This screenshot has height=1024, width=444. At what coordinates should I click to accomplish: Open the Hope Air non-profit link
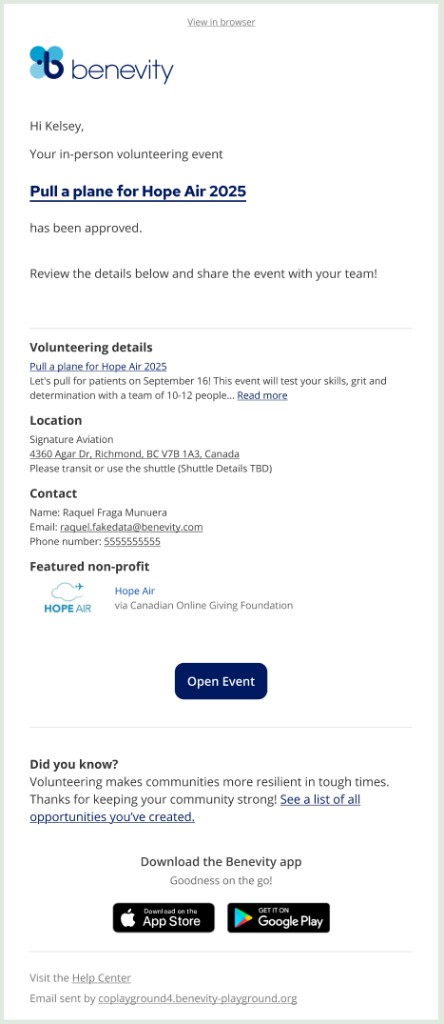(x=135, y=591)
